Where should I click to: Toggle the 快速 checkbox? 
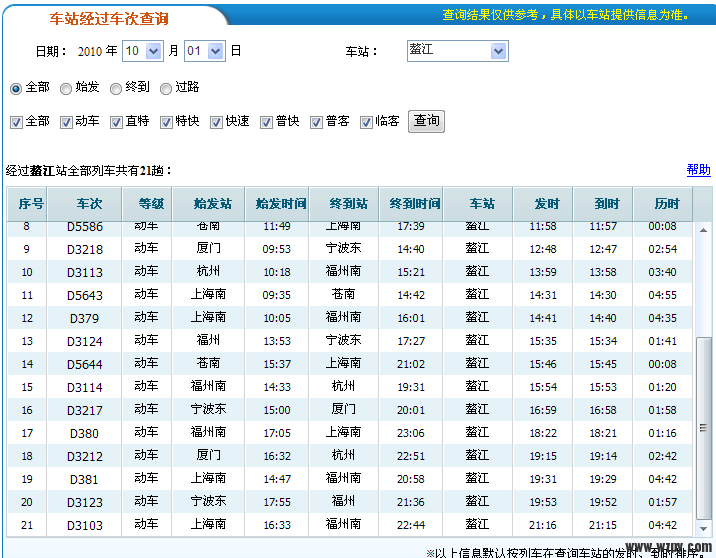[216, 122]
